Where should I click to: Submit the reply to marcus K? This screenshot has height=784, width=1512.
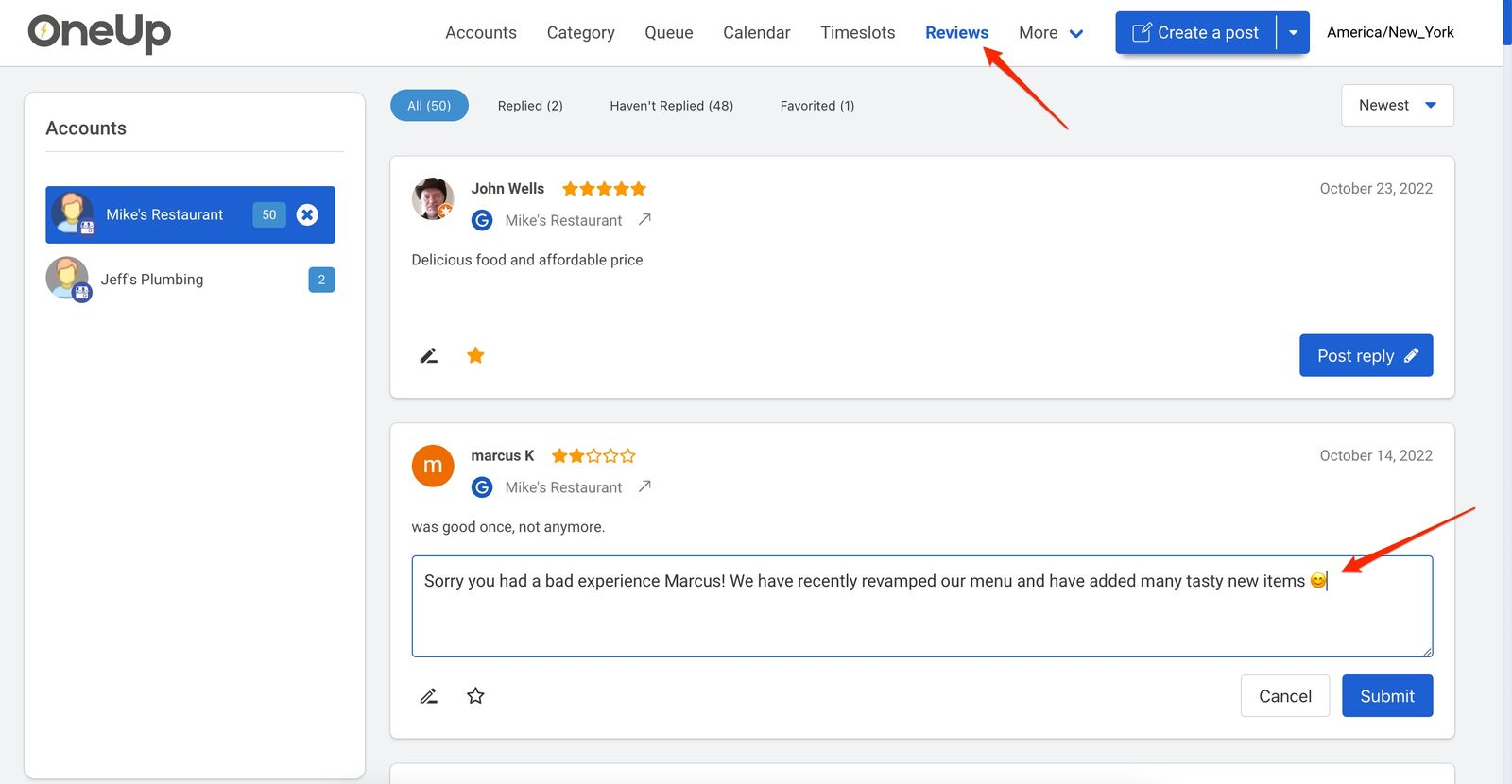1386,696
